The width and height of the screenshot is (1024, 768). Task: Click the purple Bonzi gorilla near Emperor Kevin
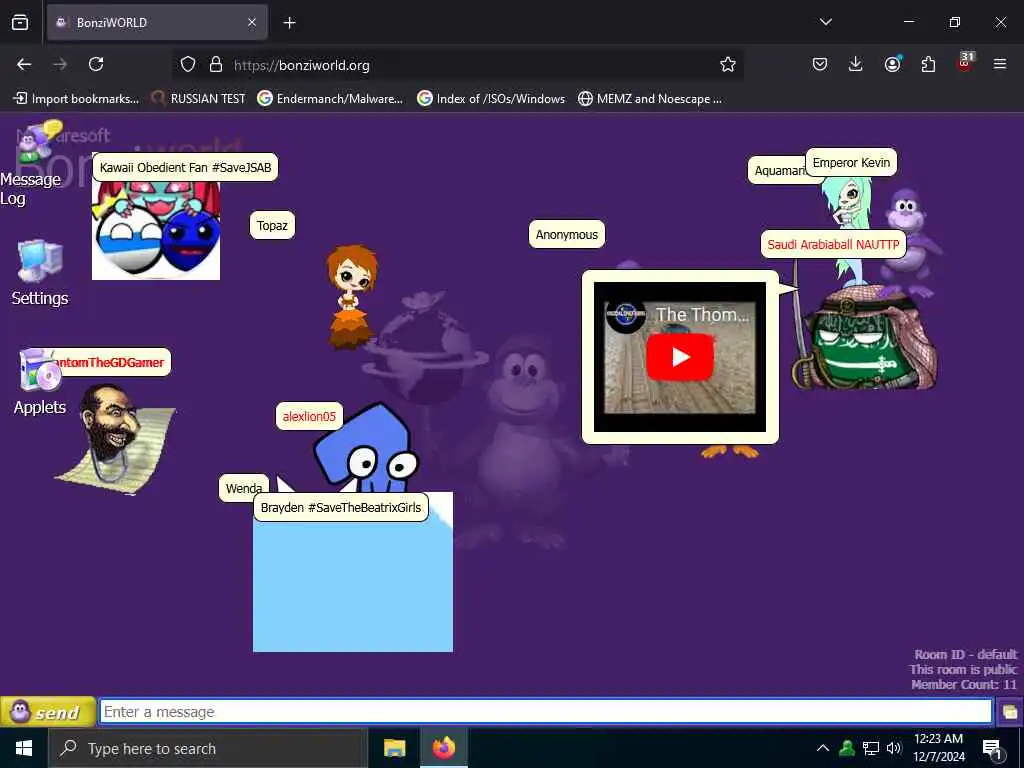910,242
